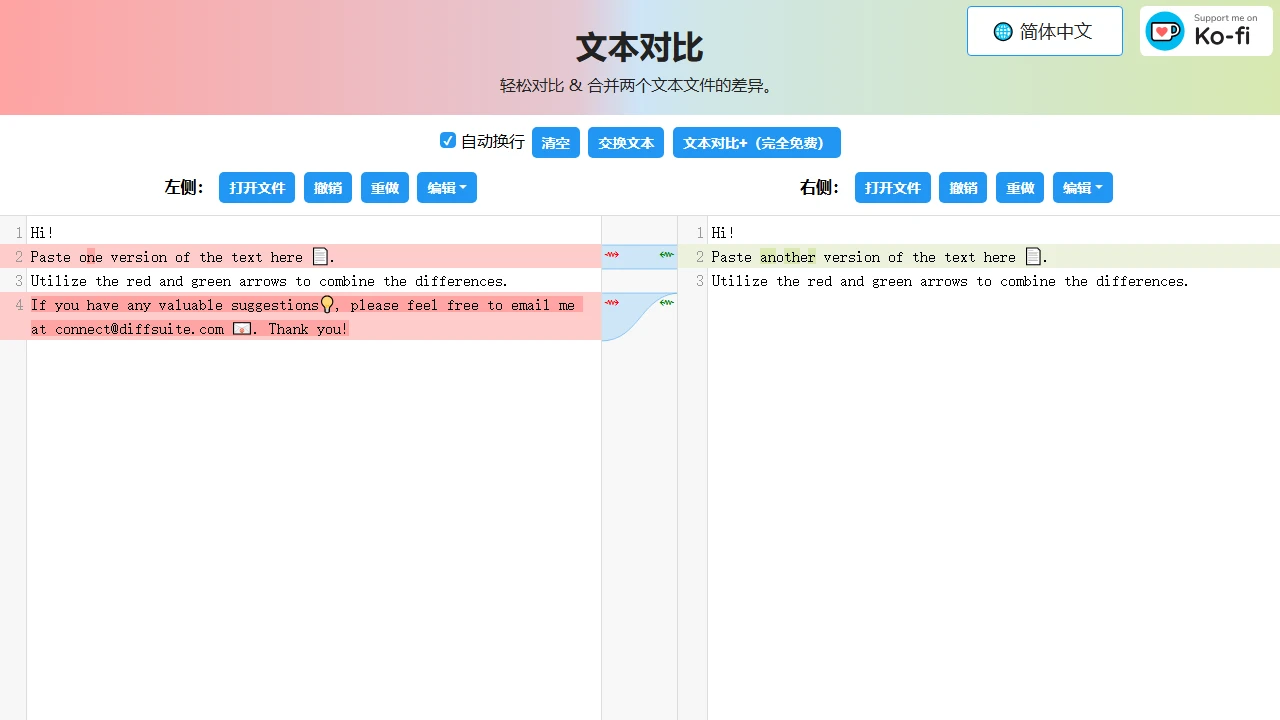This screenshot has height=720, width=1280.
Task: Click the Ko-fi cup icon
Action: [1164, 31]
